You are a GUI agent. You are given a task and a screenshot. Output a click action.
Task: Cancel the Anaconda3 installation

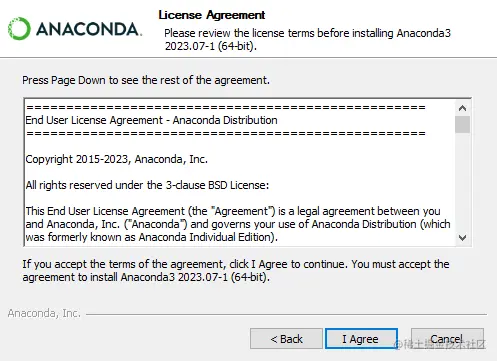coord(447,339)
